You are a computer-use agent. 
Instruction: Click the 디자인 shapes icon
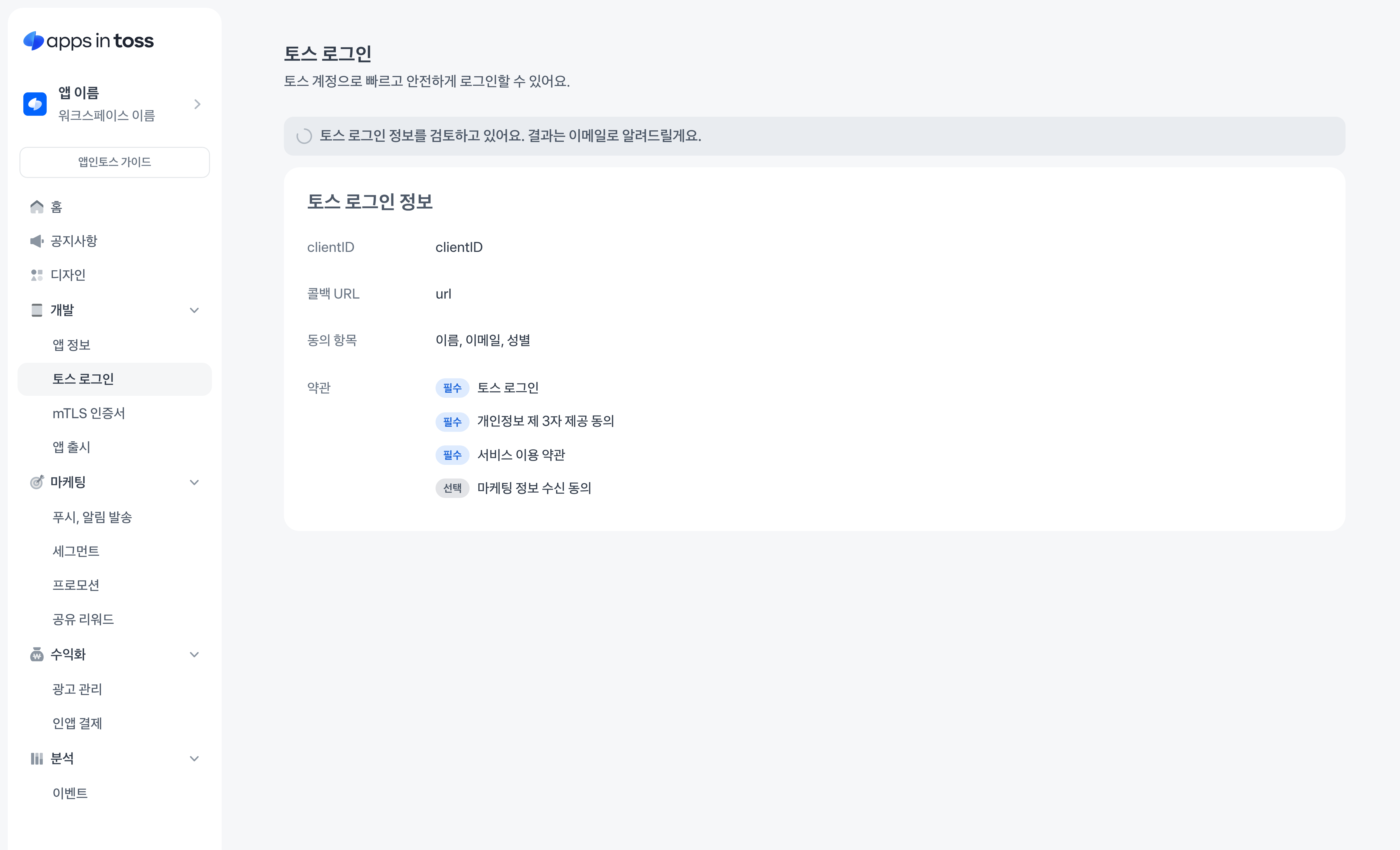(x=37, y=275)
